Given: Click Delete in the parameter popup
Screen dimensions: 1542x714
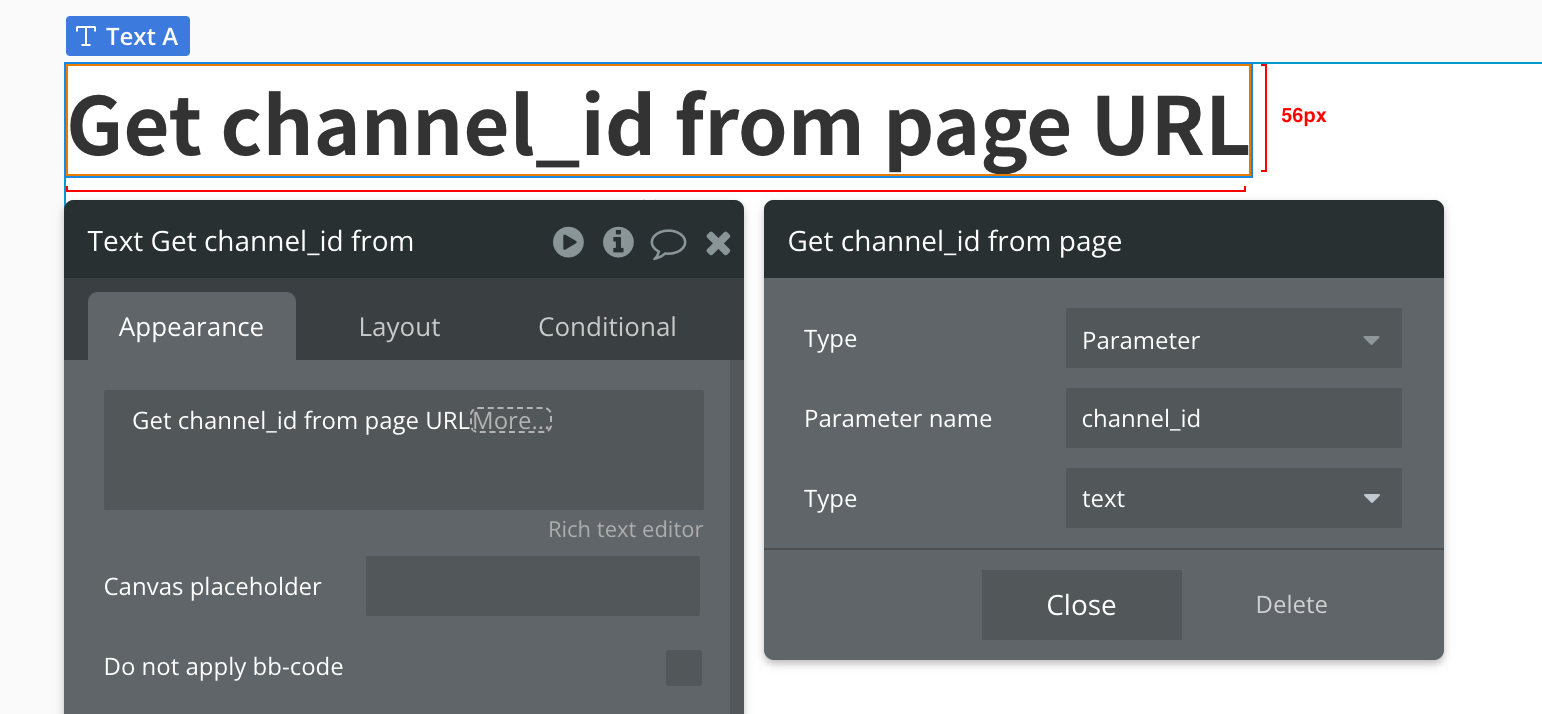Looking at the screenshot, I should (x=1291, y=605).
